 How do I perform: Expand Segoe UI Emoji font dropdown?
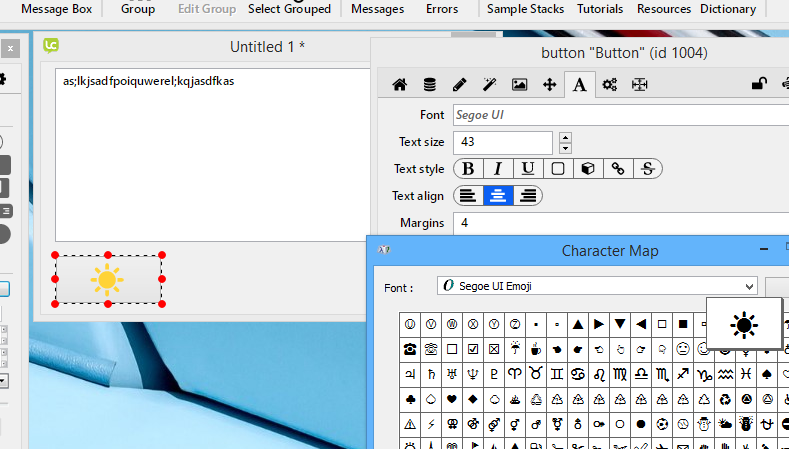(750, 287)
